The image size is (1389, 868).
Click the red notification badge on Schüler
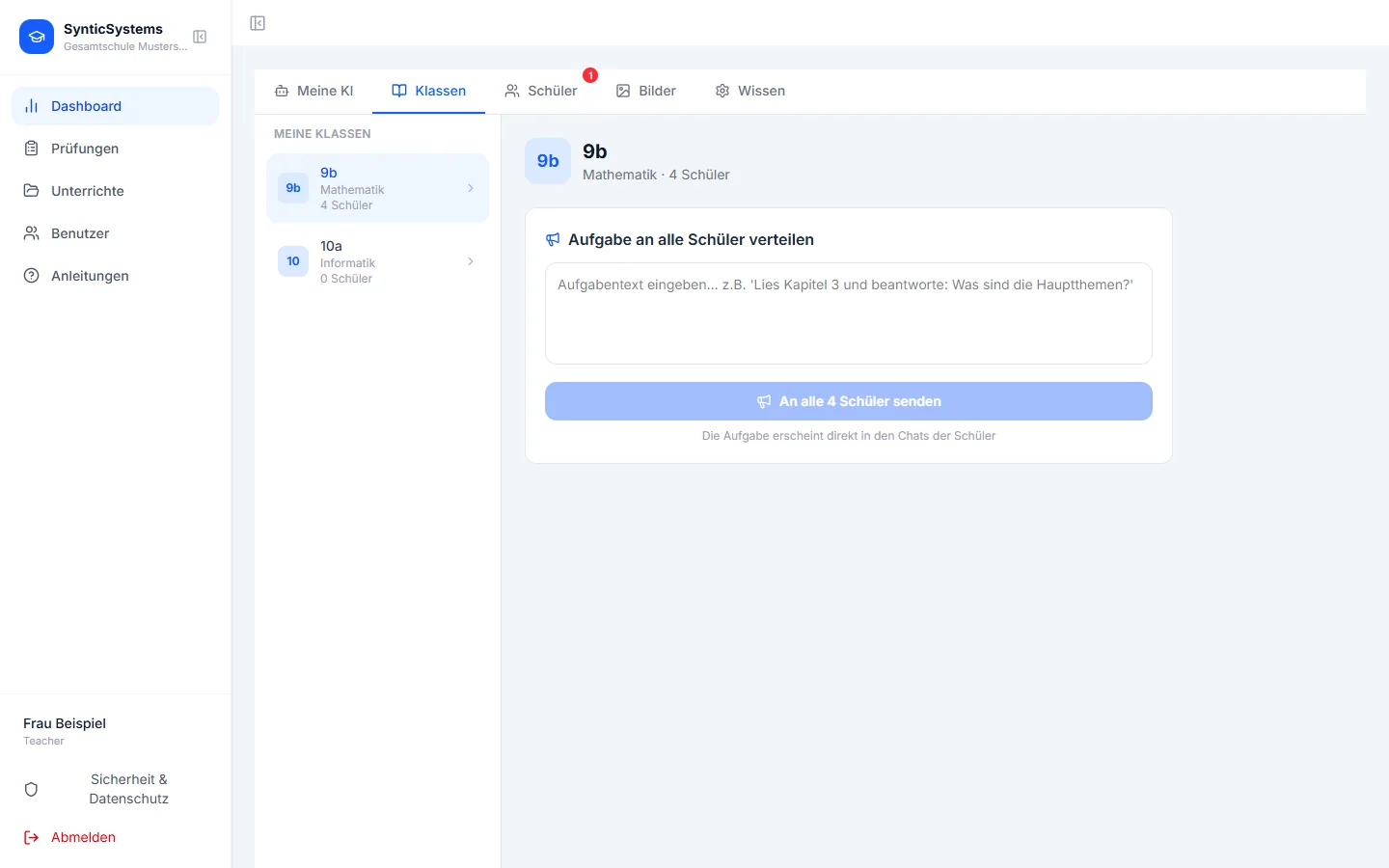pos(590,75)
